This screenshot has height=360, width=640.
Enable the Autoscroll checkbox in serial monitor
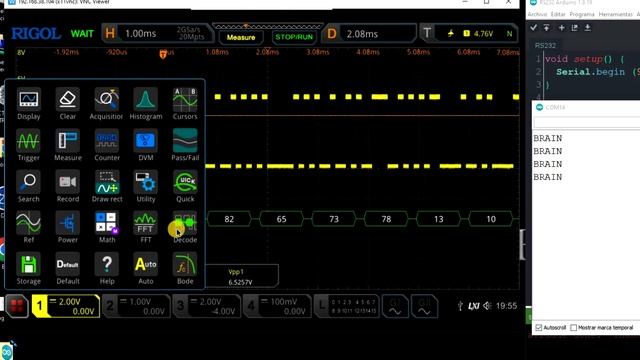coord(539,328)
